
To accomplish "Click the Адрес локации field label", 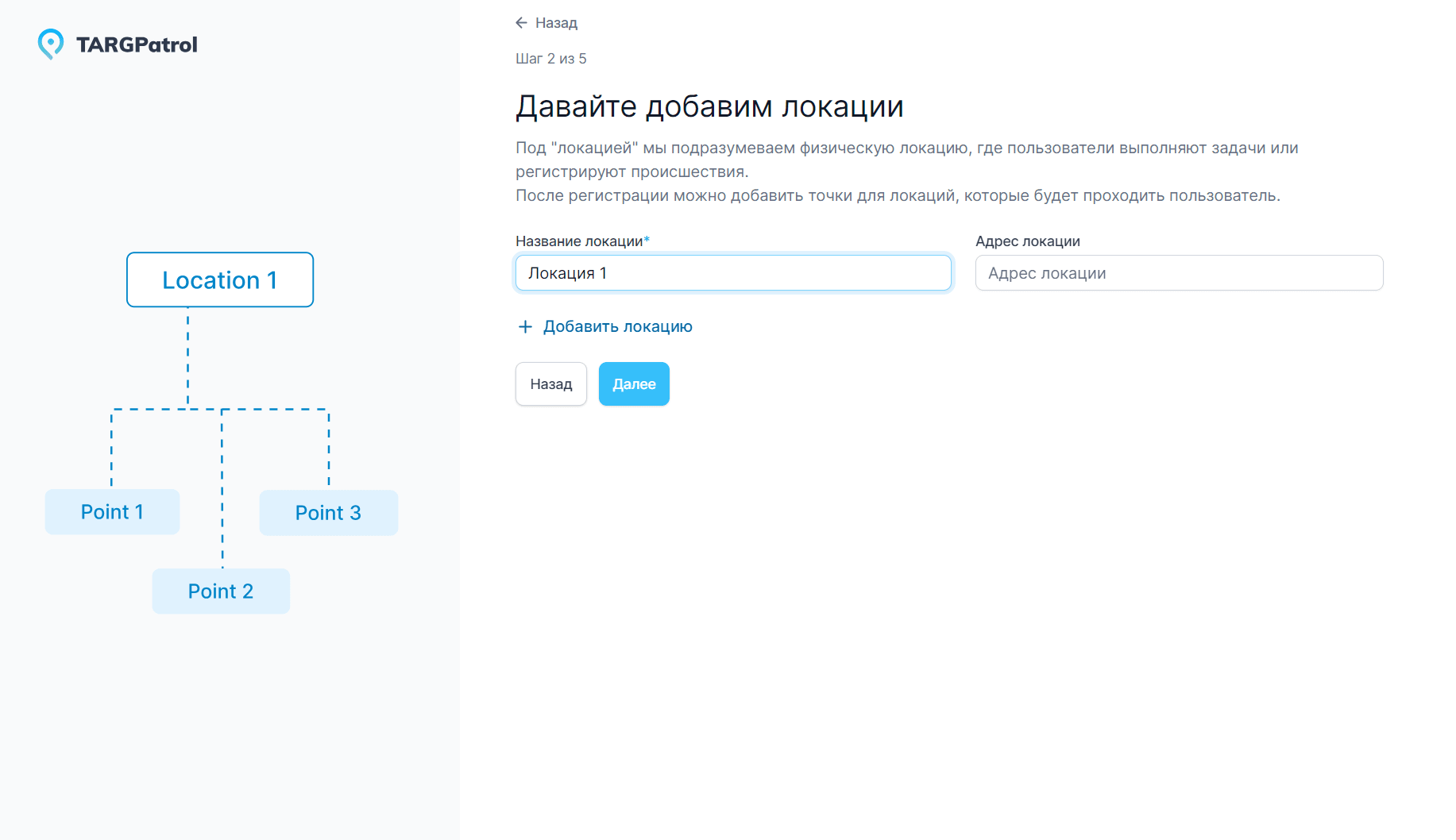I will (1028, 241).
